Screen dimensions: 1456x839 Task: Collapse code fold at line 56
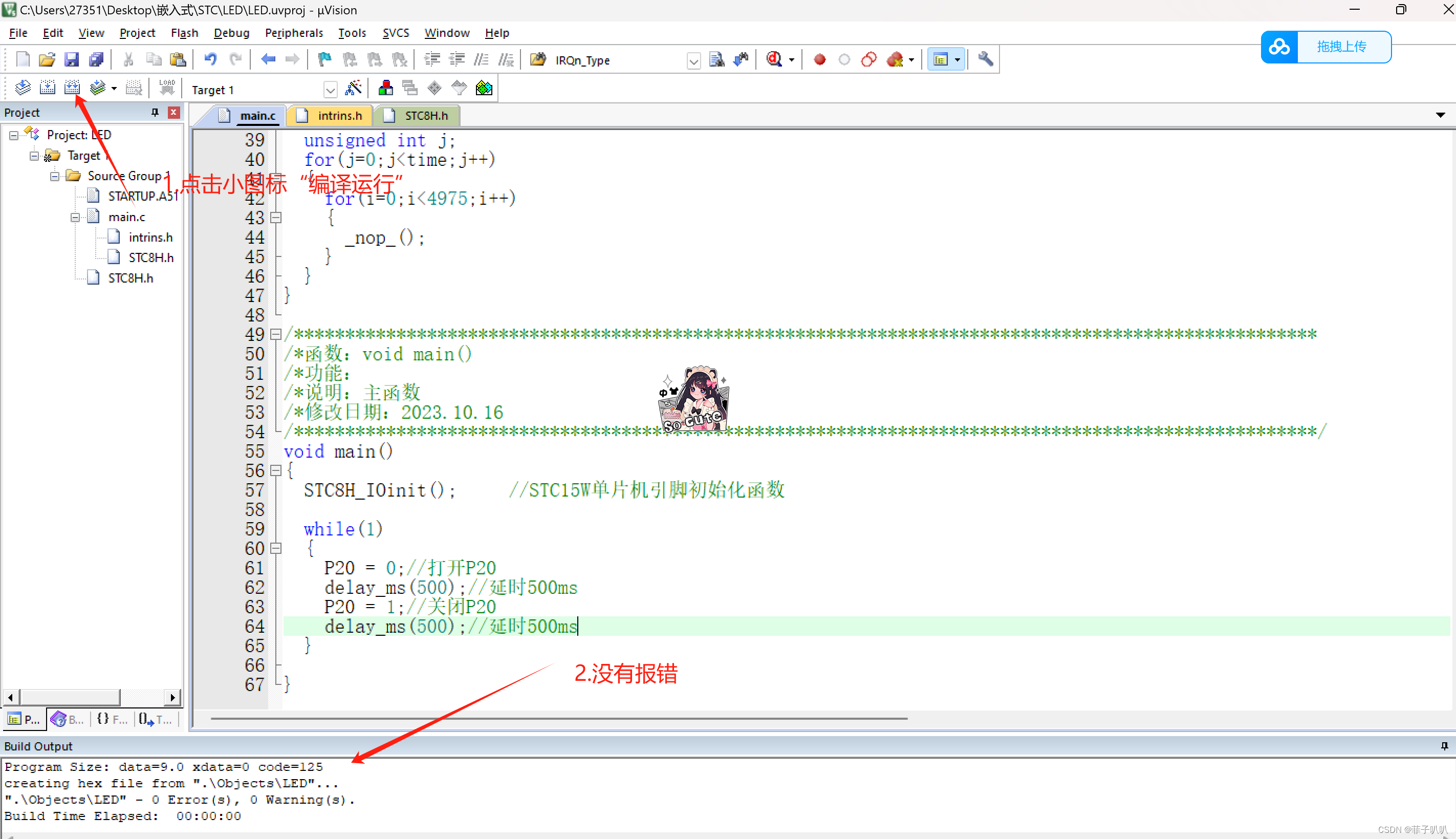tap(276, 471)
